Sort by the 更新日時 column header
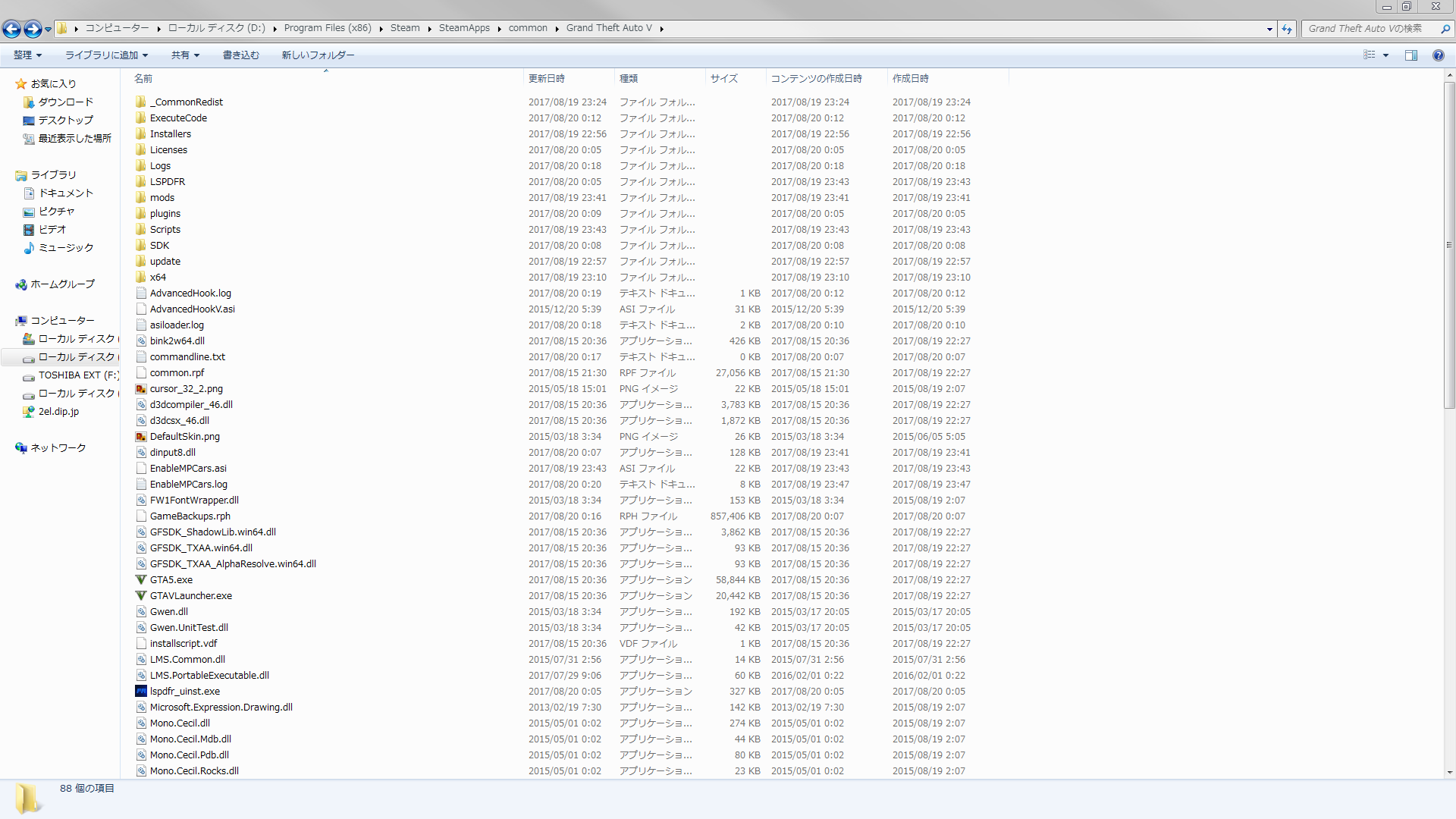The width and height of the screenshot is (1456, 819). coord(546,79)
